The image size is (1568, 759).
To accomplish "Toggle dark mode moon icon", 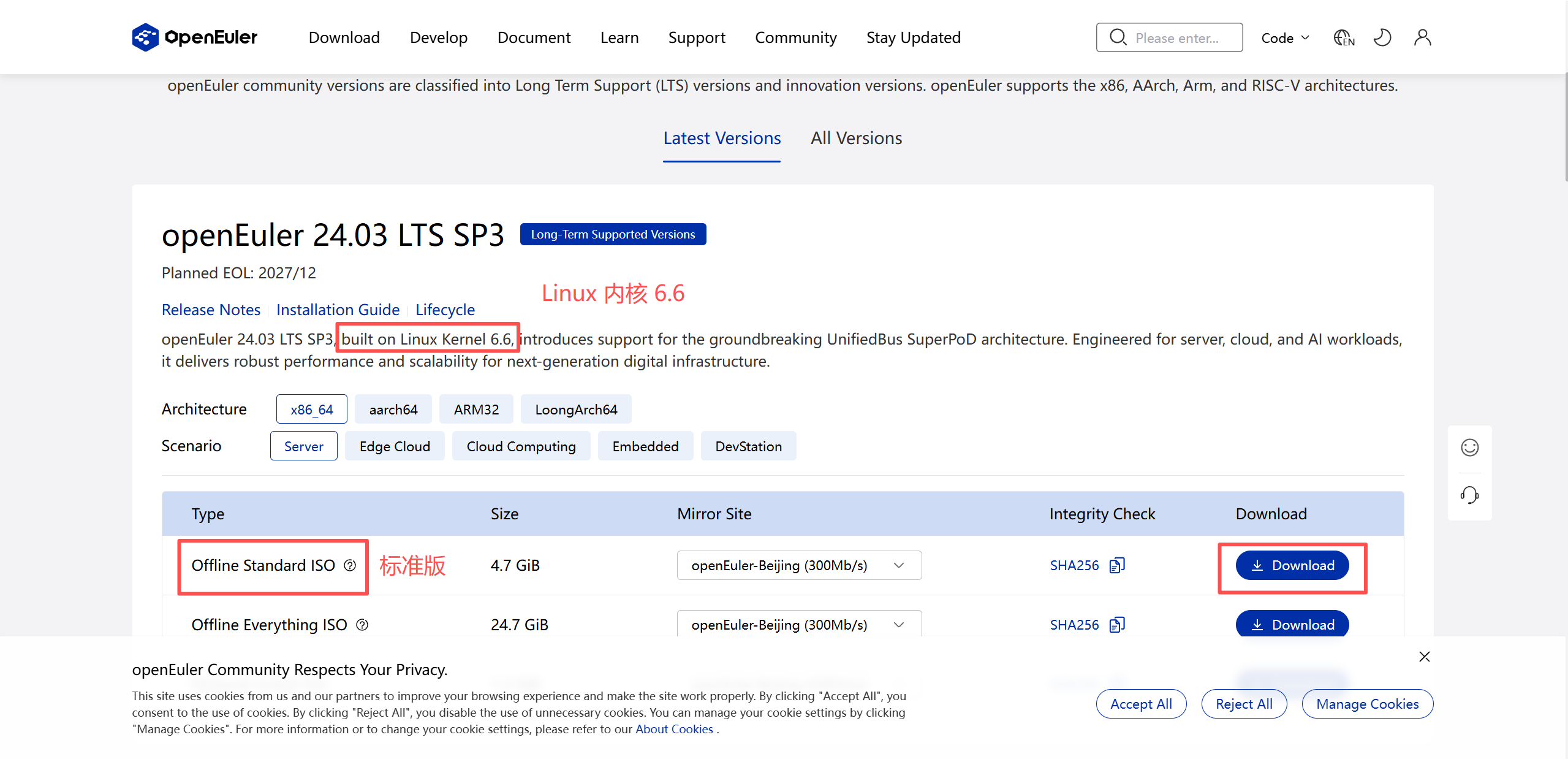I will pos(1382,38).
